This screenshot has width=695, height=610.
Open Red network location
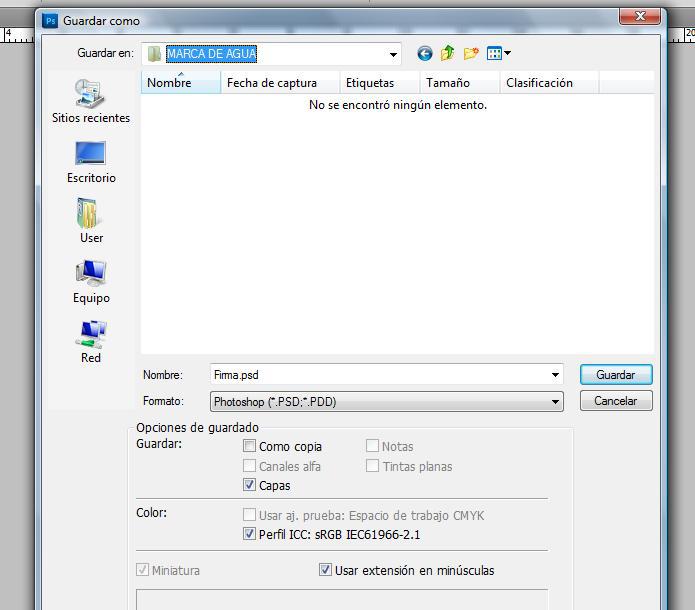(91, 342)
